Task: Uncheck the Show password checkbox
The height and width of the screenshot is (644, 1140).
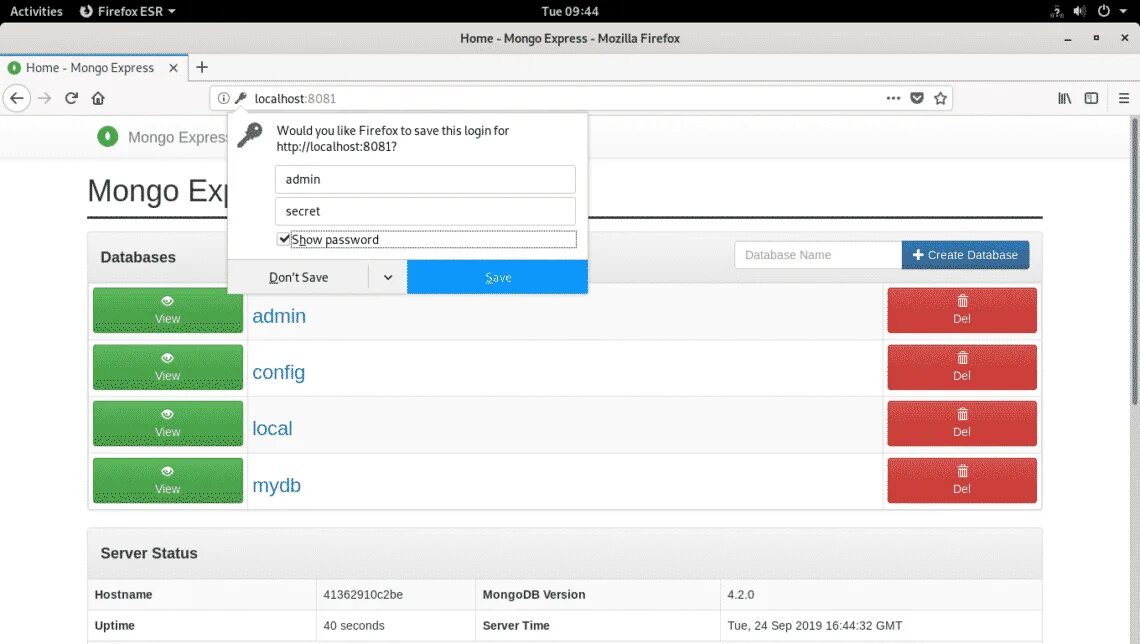Action: pyautogui.click(x=284, y=239)
